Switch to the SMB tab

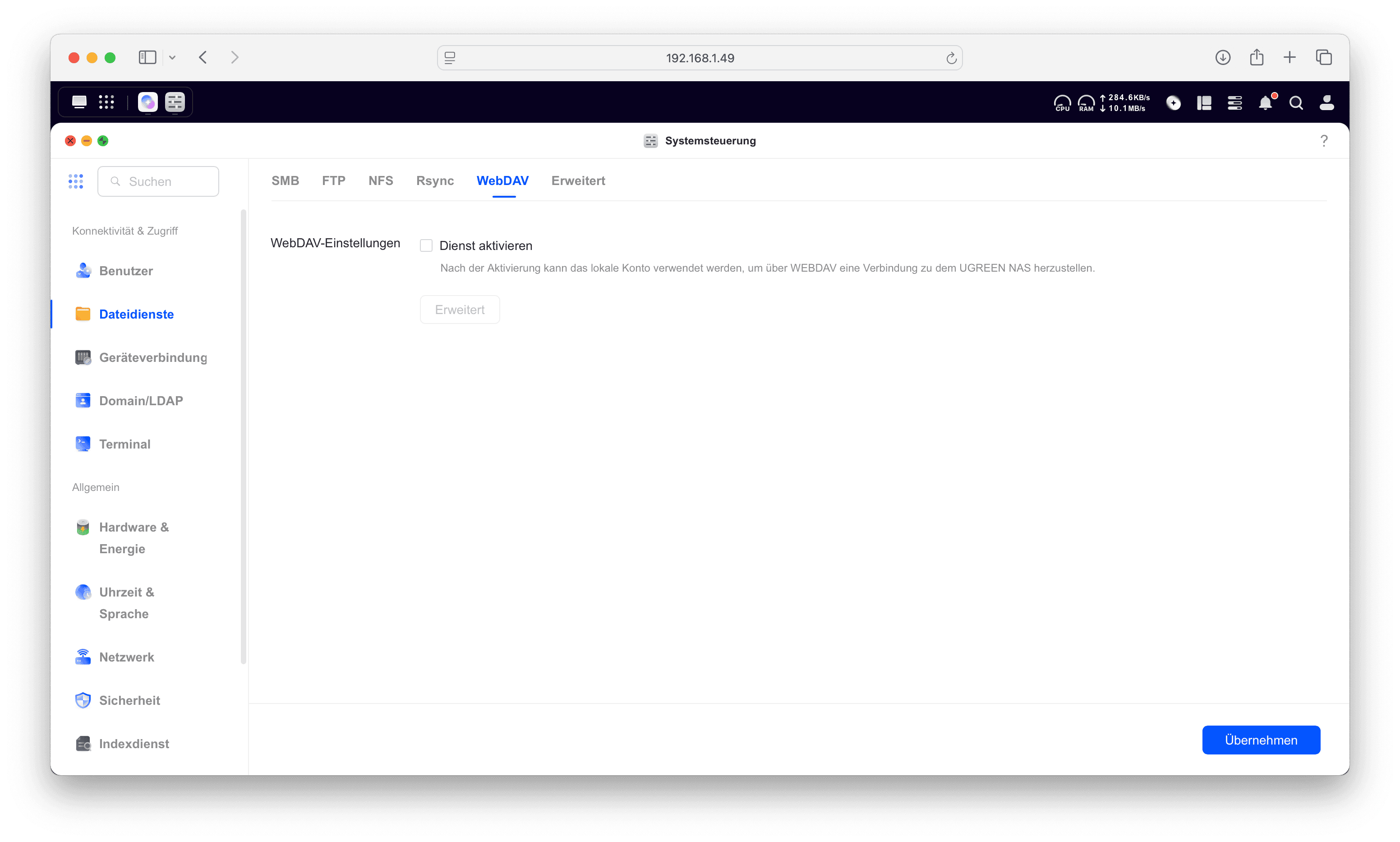tap(285, 180)
